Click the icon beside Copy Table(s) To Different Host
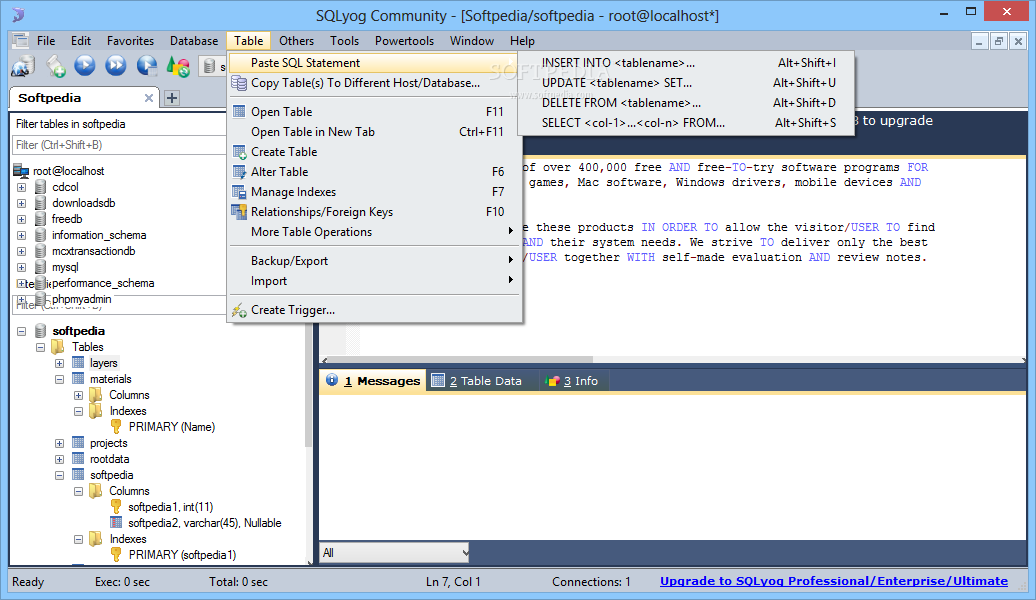 [239, 83]
